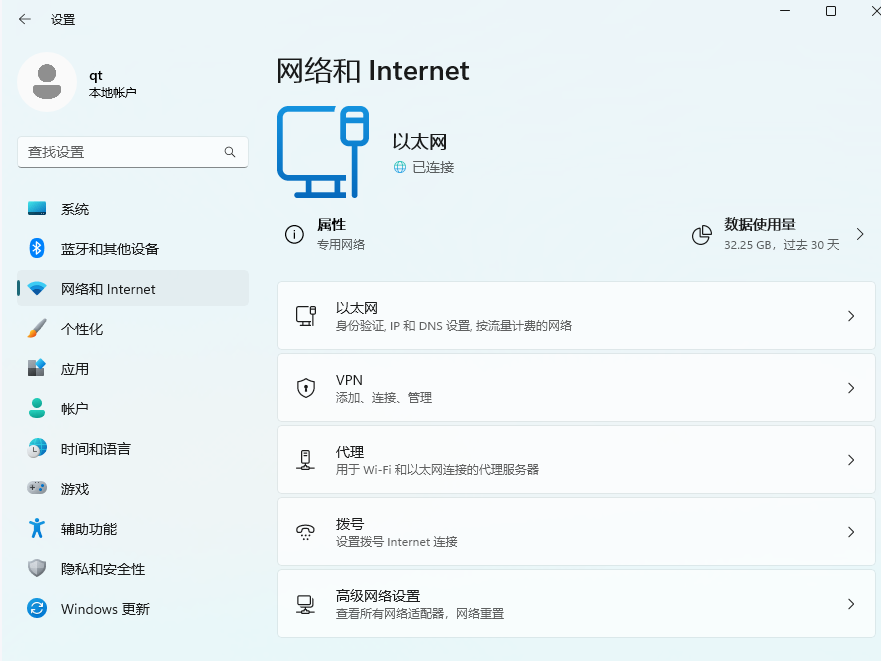Screen dimensions: 881x661
Task: Click the globe icon beside 已连接
Action: coord(399,167)
